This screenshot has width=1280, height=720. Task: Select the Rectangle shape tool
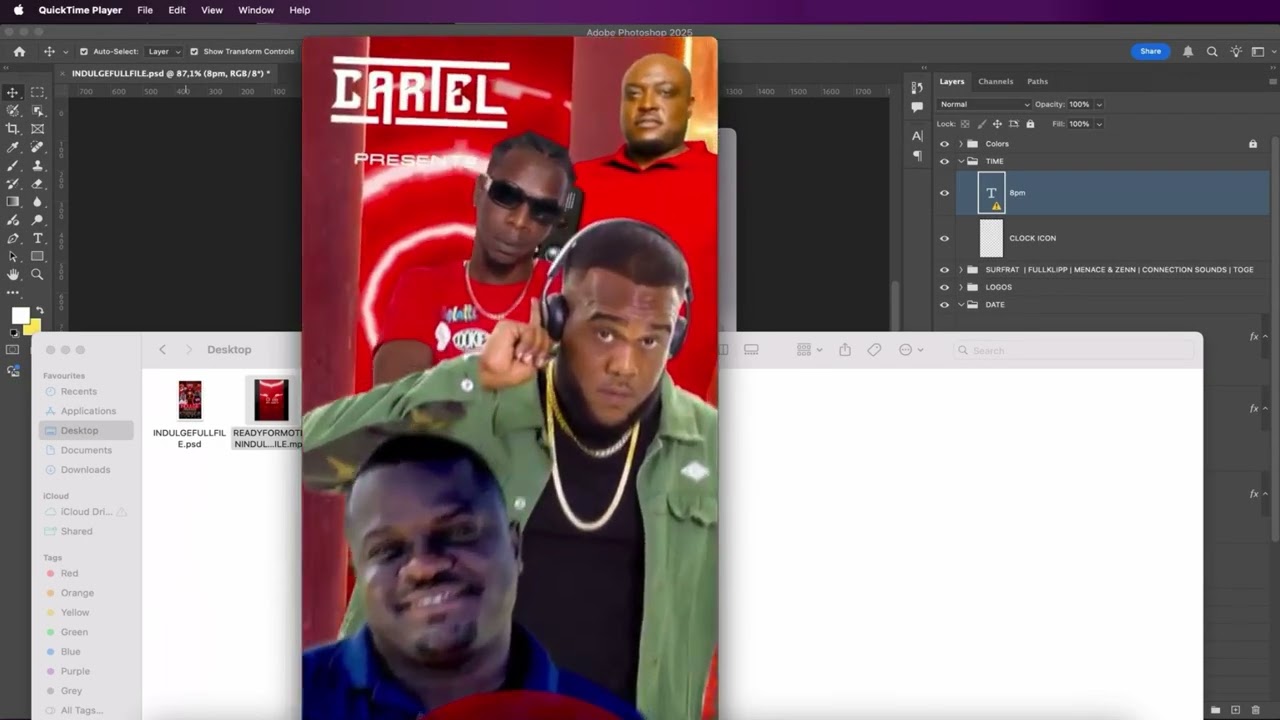pos(37,256)
